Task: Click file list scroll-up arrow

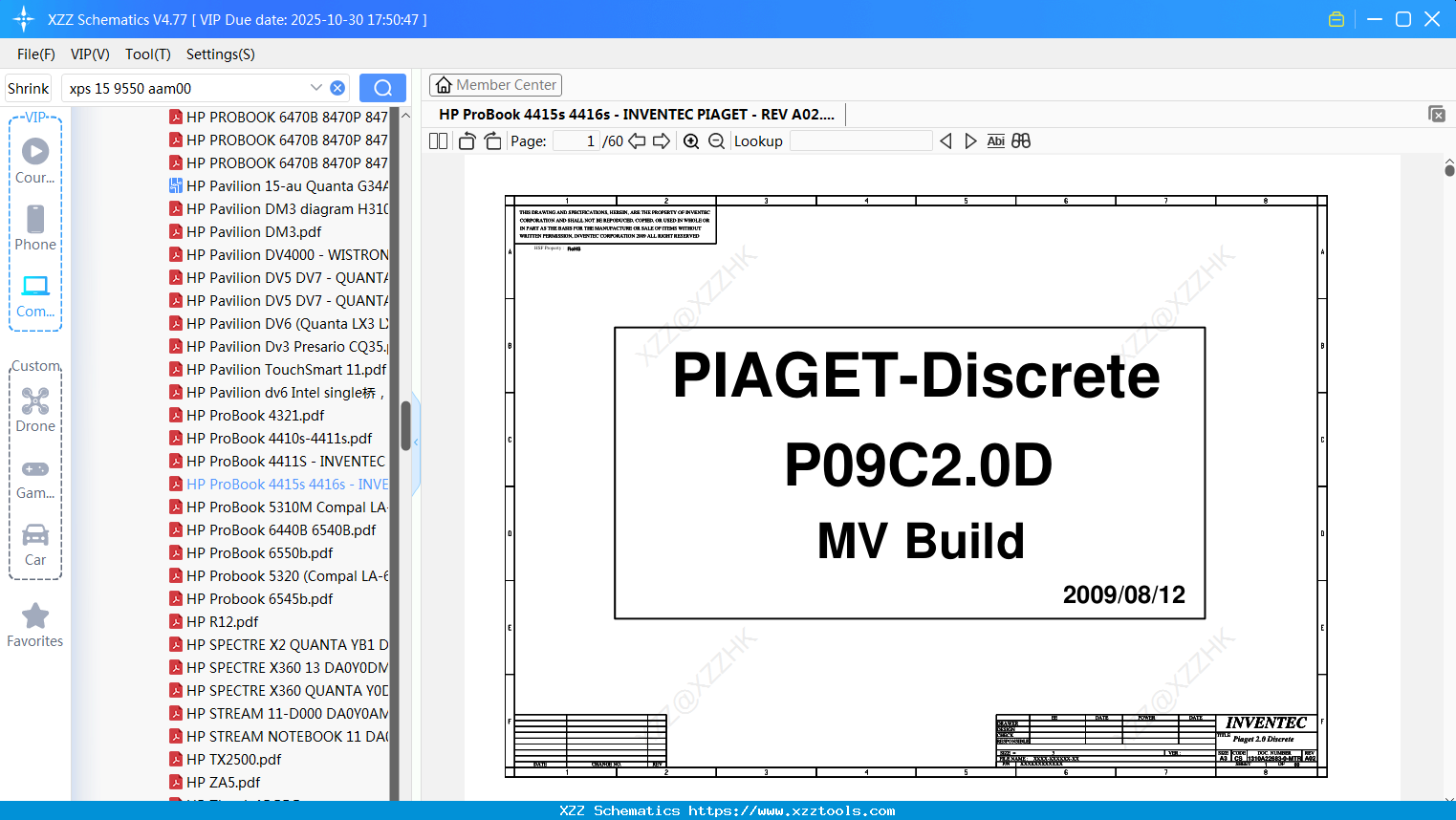Action: [x=405, y=116]
